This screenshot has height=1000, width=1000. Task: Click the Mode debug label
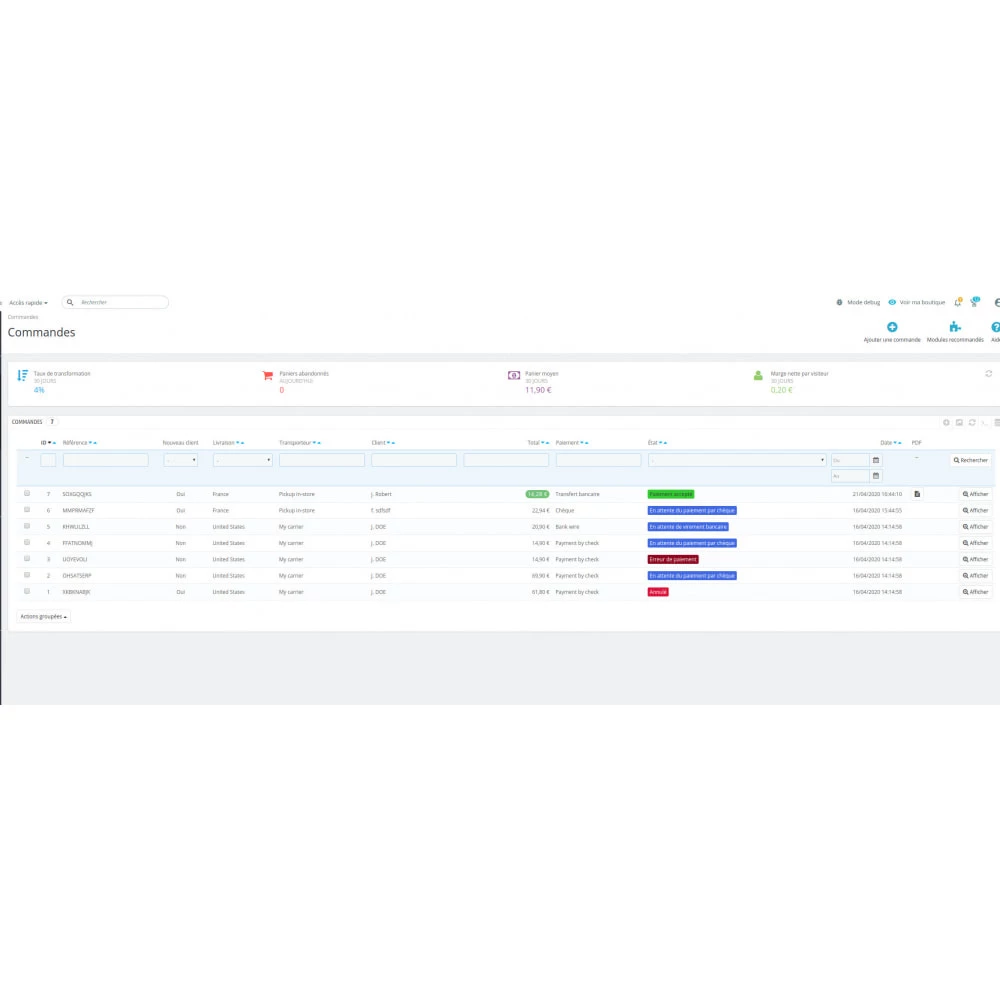tap(864, 302)
